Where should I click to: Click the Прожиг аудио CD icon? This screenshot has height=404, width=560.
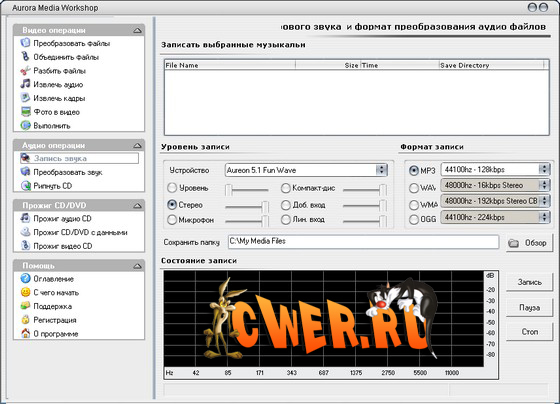(x=25, y=218)
